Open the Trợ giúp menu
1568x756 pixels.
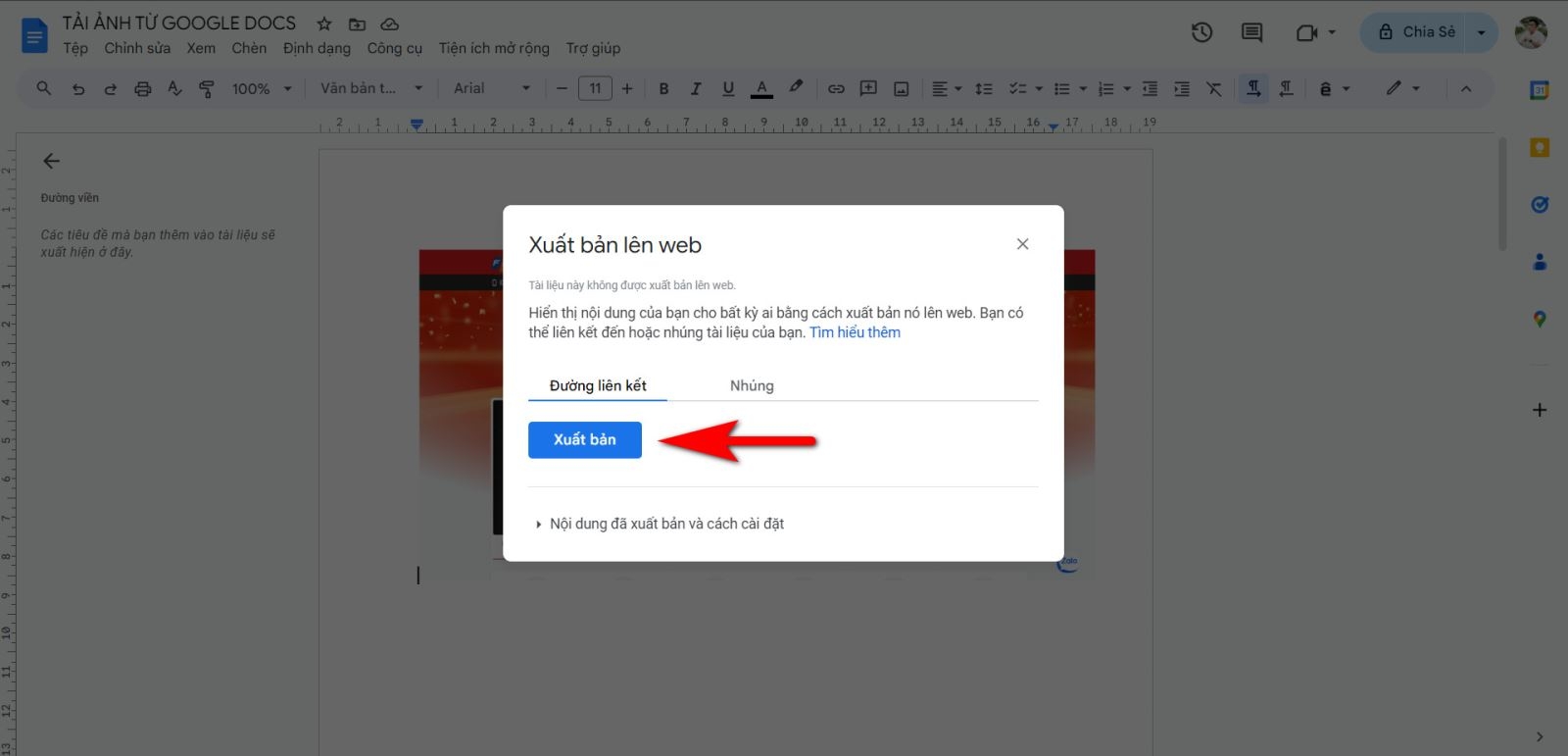(593, 48)
